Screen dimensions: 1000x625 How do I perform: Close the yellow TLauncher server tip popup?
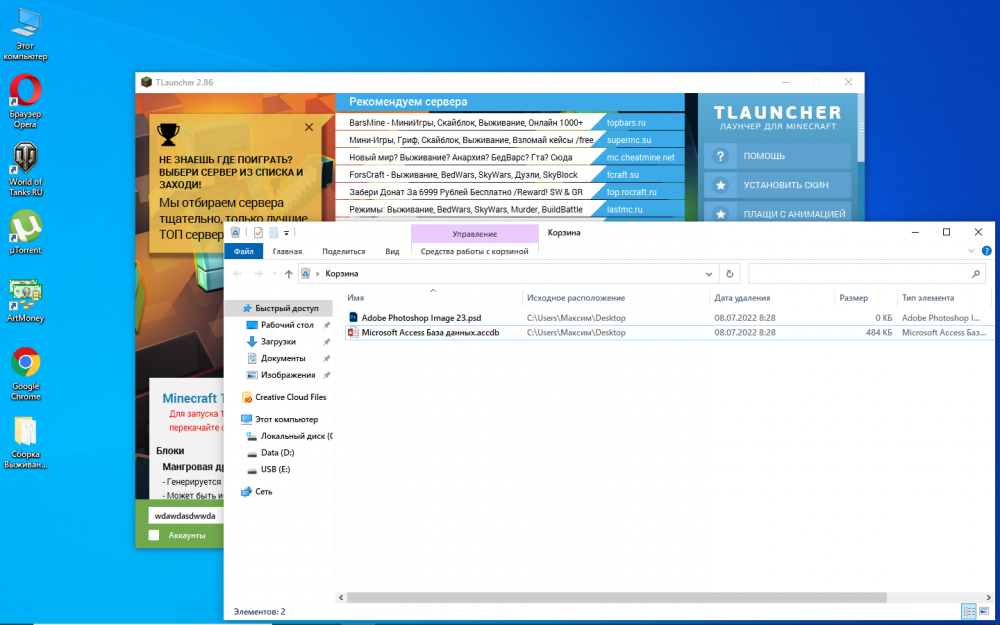tap(309, 128)
